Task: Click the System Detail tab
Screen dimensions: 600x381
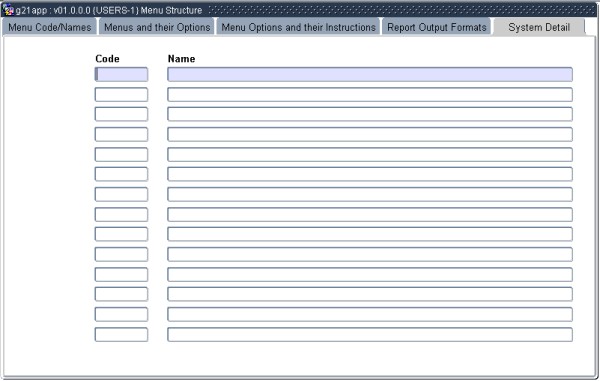Action: point(539,27)
